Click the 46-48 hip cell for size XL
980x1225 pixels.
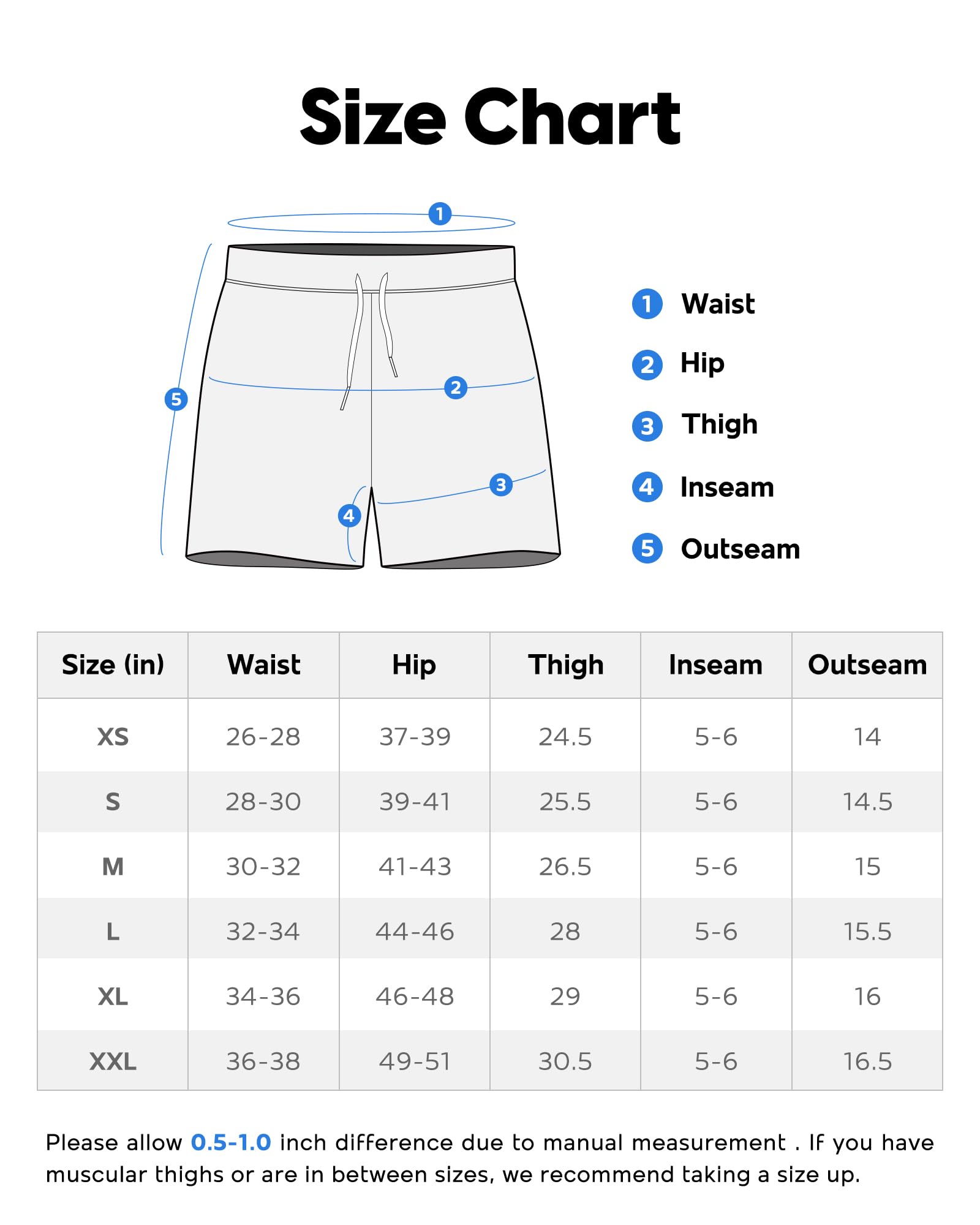(x=415, y=997)
